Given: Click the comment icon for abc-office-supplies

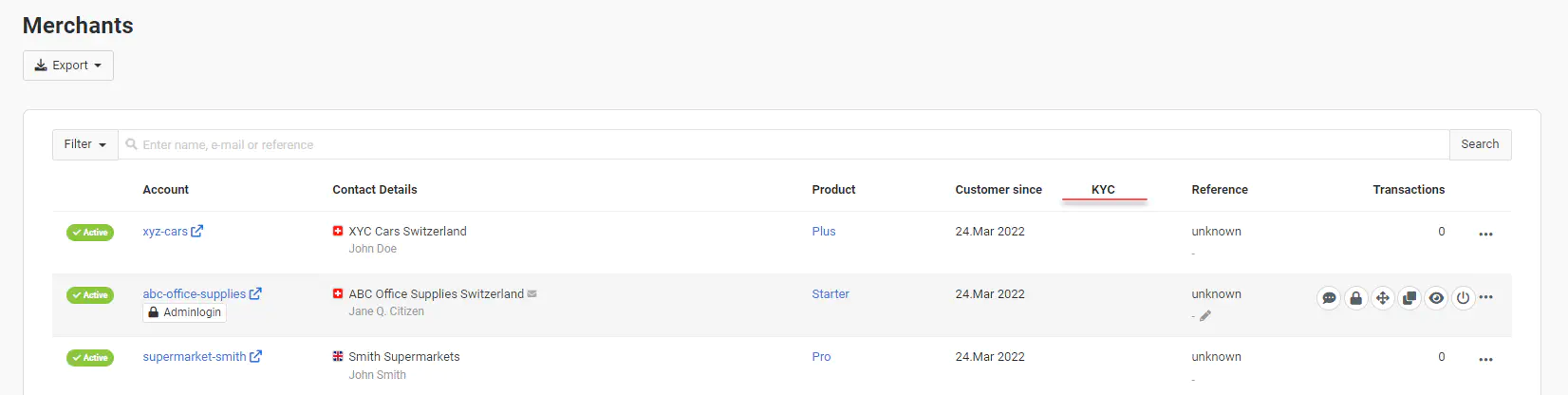Looking at the screenshot, I should point(1329,298).
